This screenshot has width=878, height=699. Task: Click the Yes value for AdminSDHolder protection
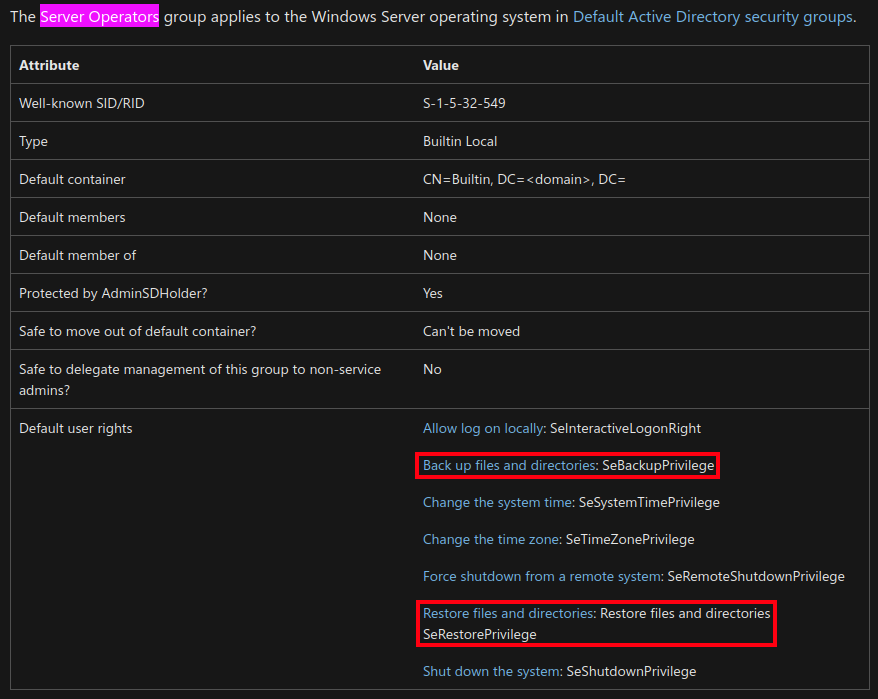[432, 293]
